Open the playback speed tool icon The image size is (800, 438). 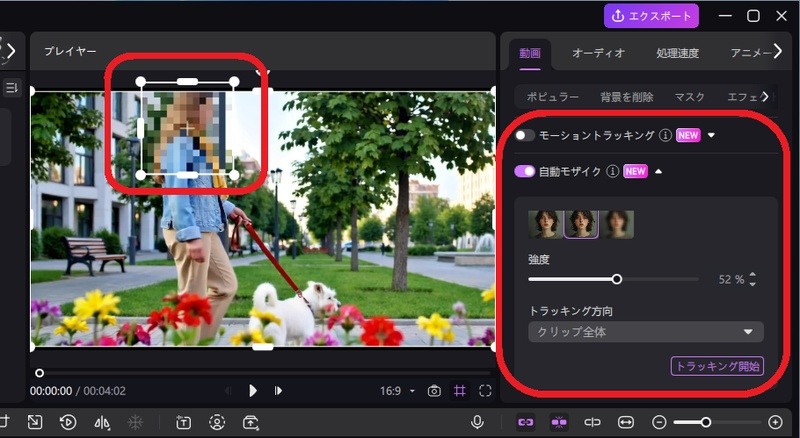click(x=68, y=422)
